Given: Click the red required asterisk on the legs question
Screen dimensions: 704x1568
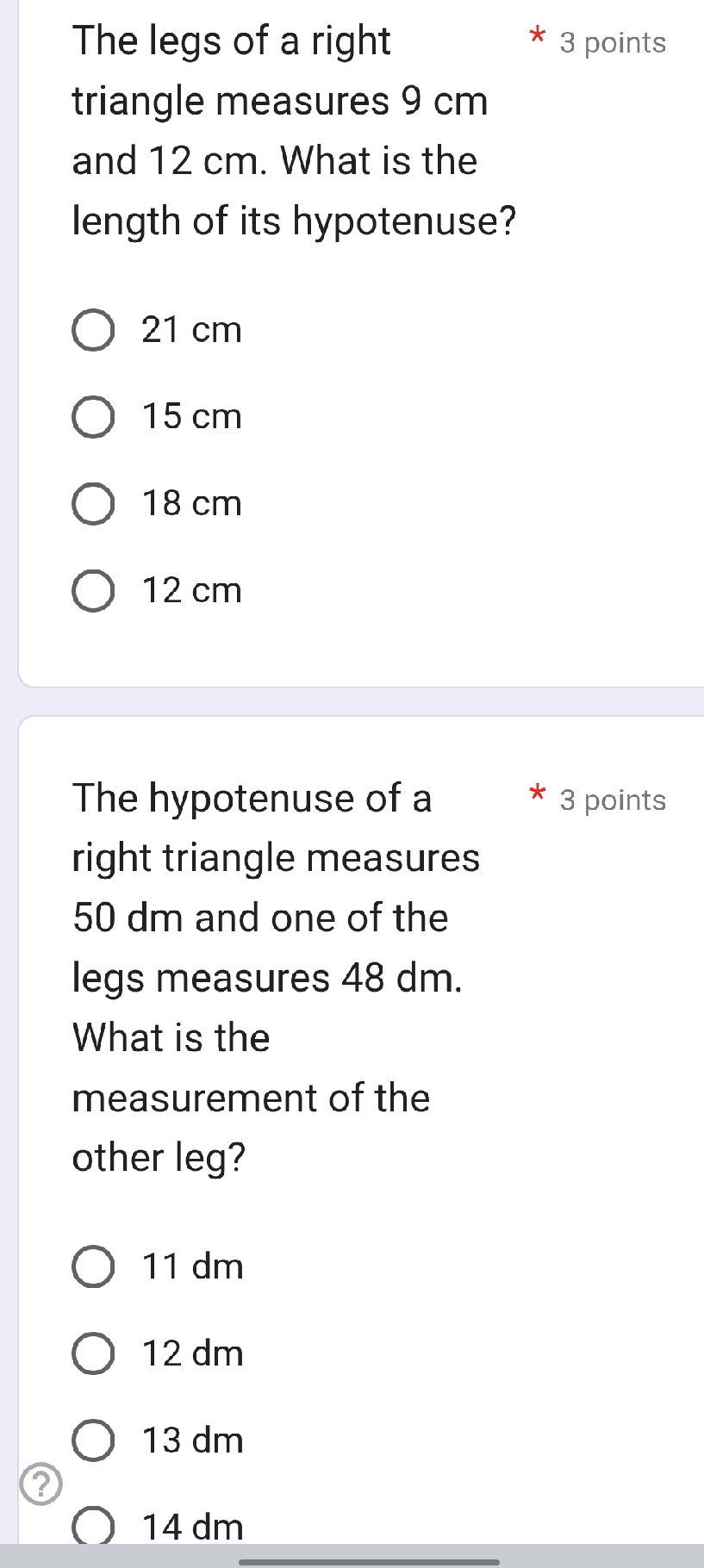Looking at the screenshot, I should coord(536,36).
